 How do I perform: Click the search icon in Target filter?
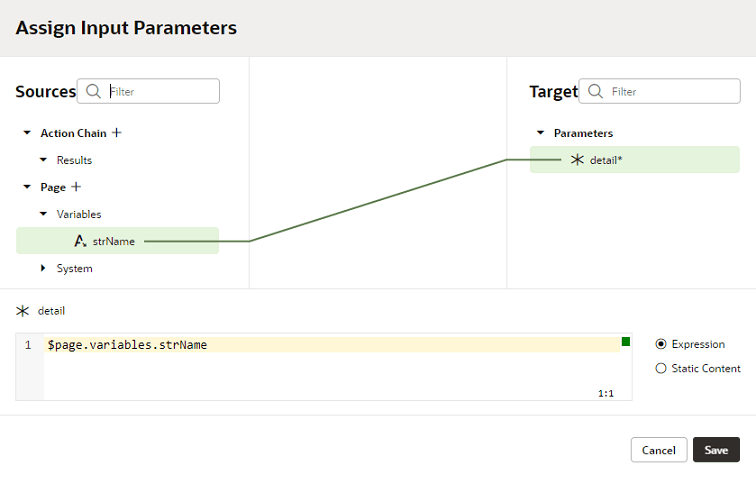coord(595,91)
